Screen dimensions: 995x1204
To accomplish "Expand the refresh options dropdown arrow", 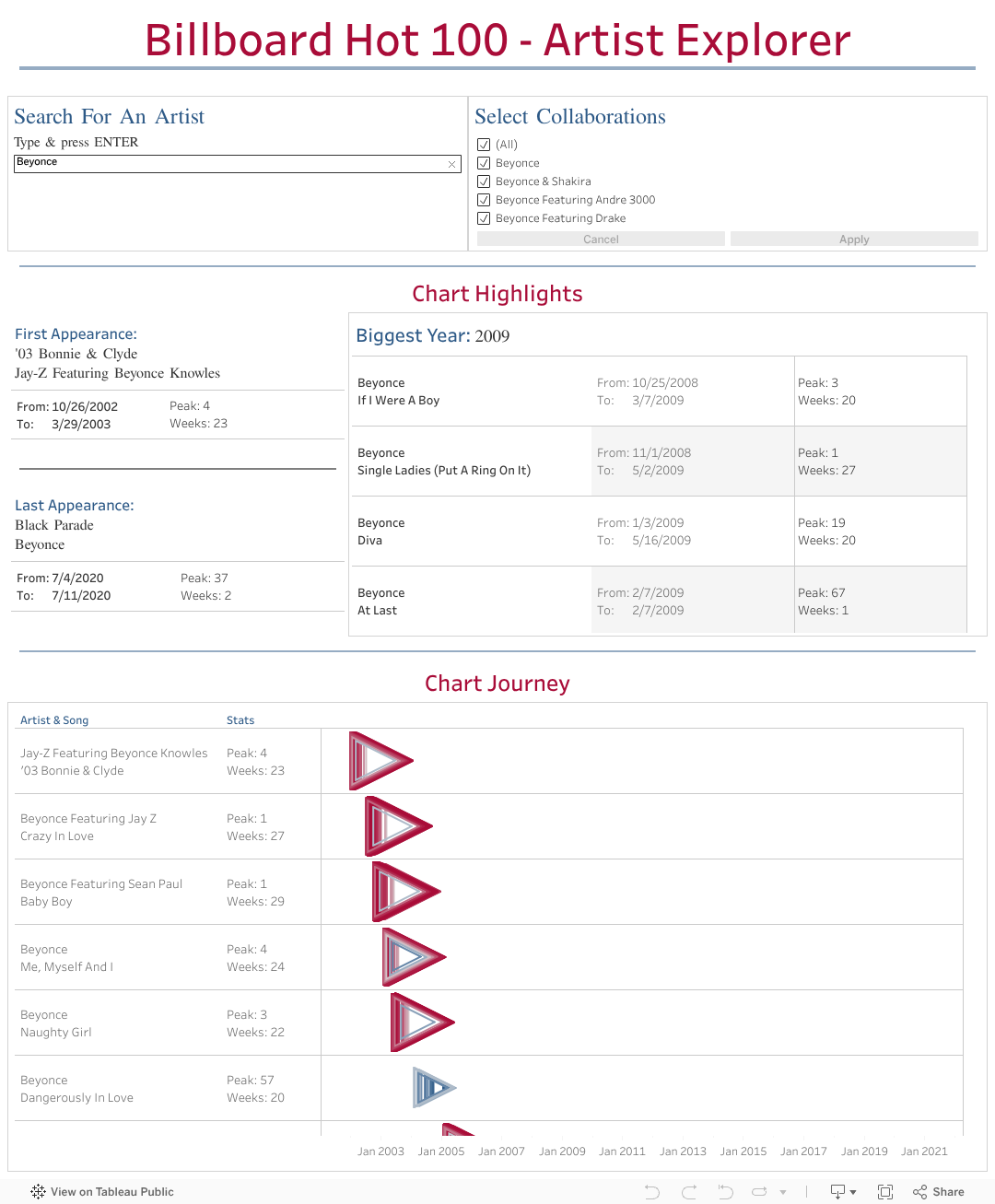I will pos(783,1192).
